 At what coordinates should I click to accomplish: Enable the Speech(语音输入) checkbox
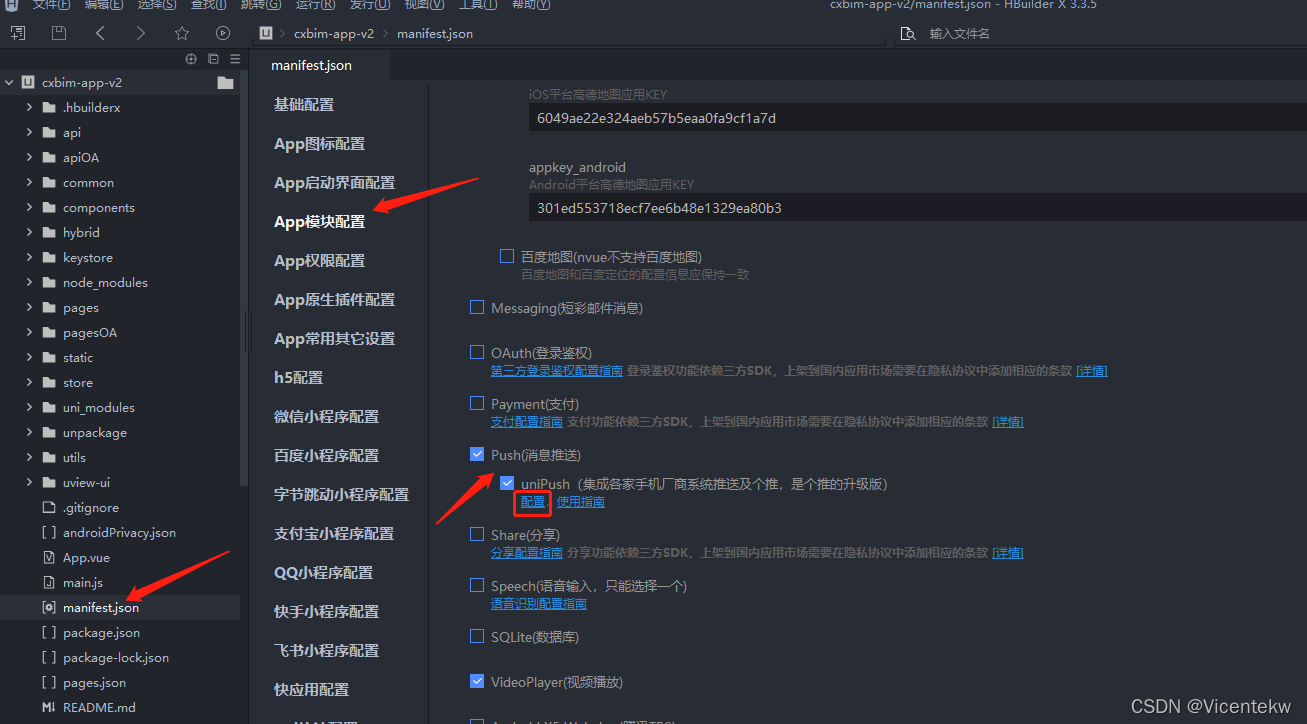click(477, 585)
